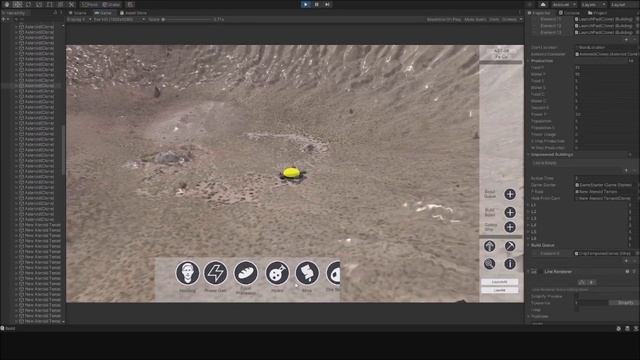Viewport: 640px width, 360px height.
Task: Toggle the Line Renderer enabled checkbox
Action: point(541,271)
